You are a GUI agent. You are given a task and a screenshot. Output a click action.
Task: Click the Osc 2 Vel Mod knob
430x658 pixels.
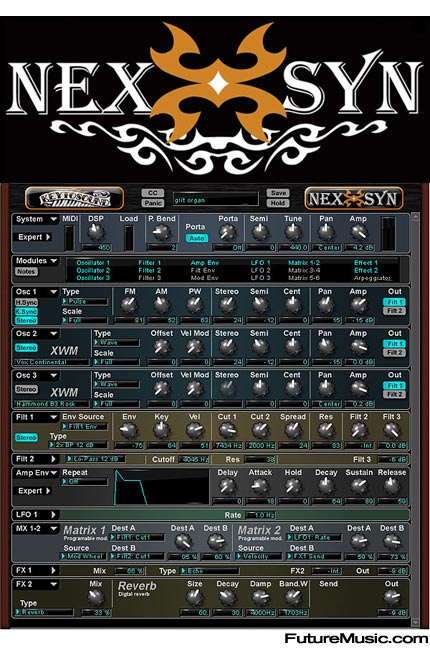194,347
